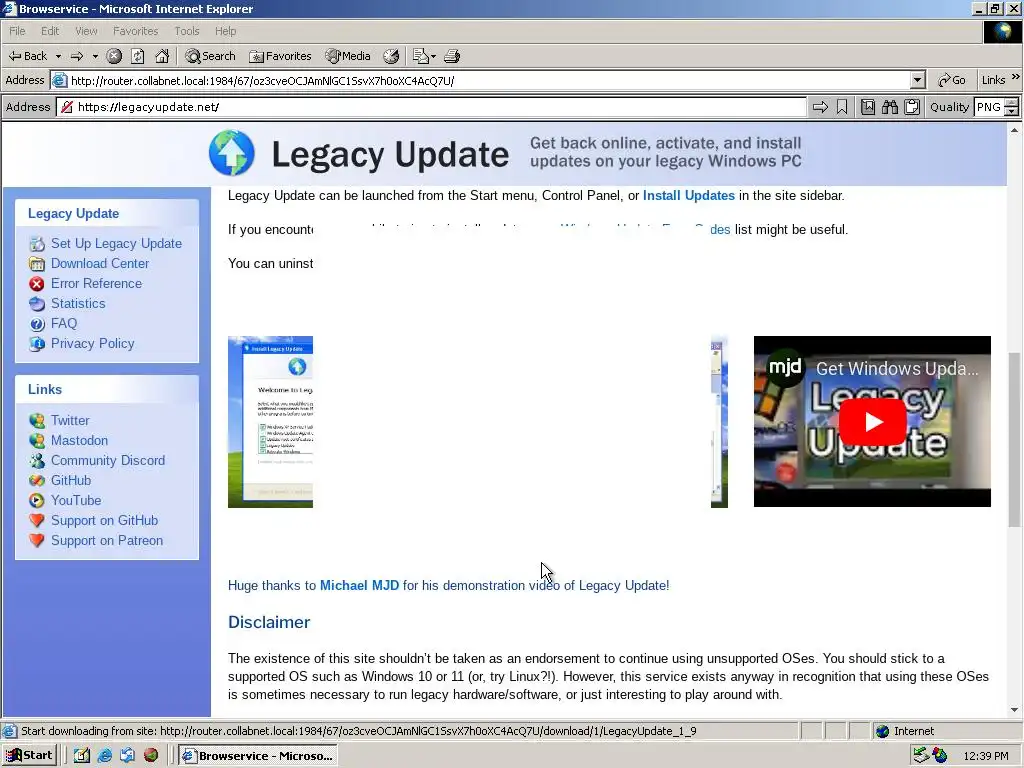Expand the Links toolbar chevron
Screen dimensions: 1024x768
(1016, 77)
